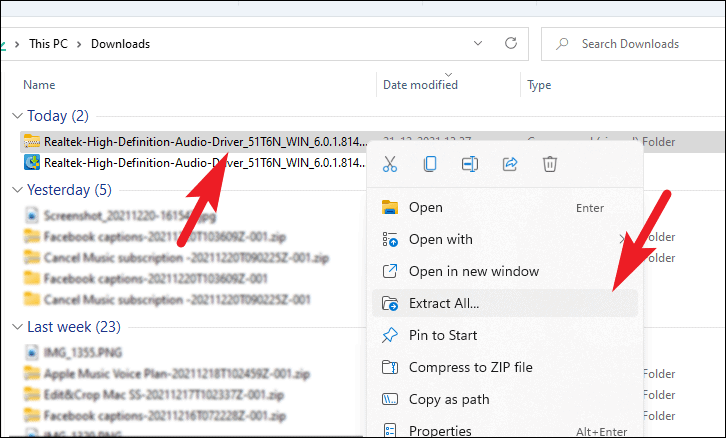The width and height of the screenshot is (726, 438).
Task: Click the Compress to ZIP icon
Action: [390, 367]
